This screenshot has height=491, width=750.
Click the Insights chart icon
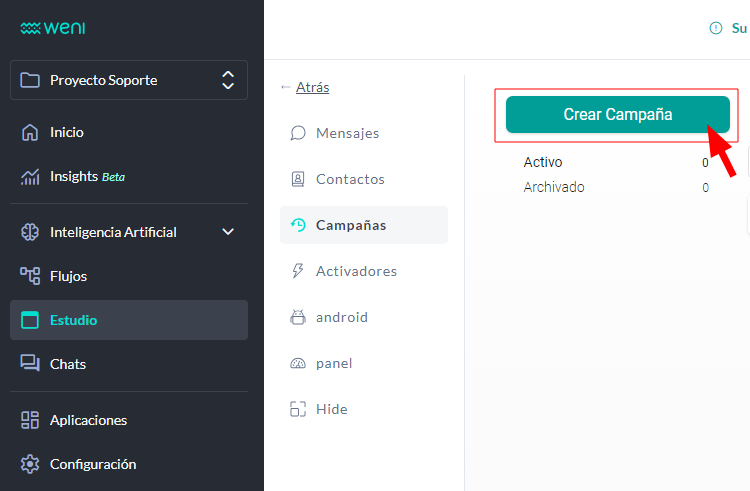30,177
